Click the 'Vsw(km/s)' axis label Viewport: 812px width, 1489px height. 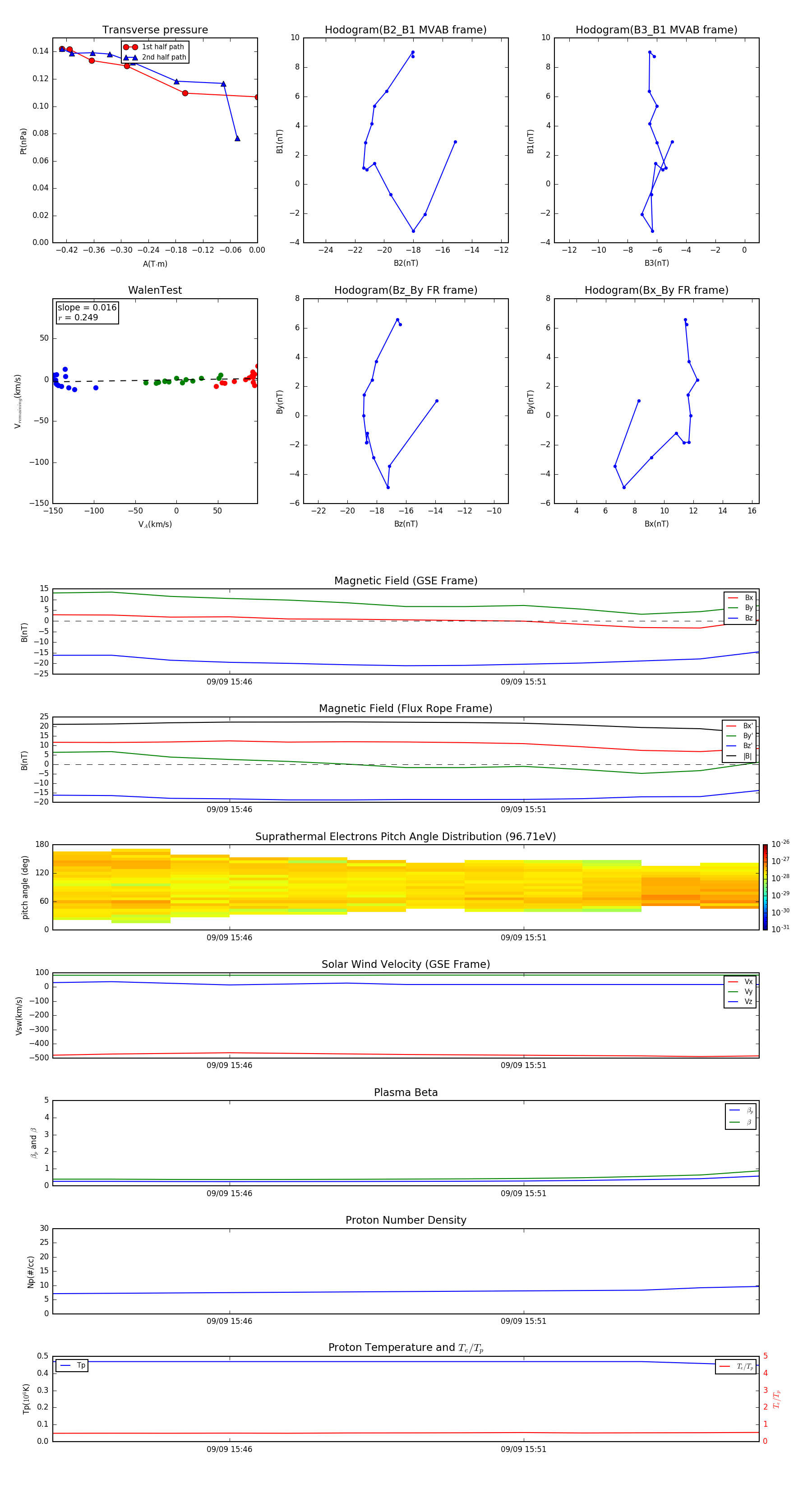click(19, 1016)
